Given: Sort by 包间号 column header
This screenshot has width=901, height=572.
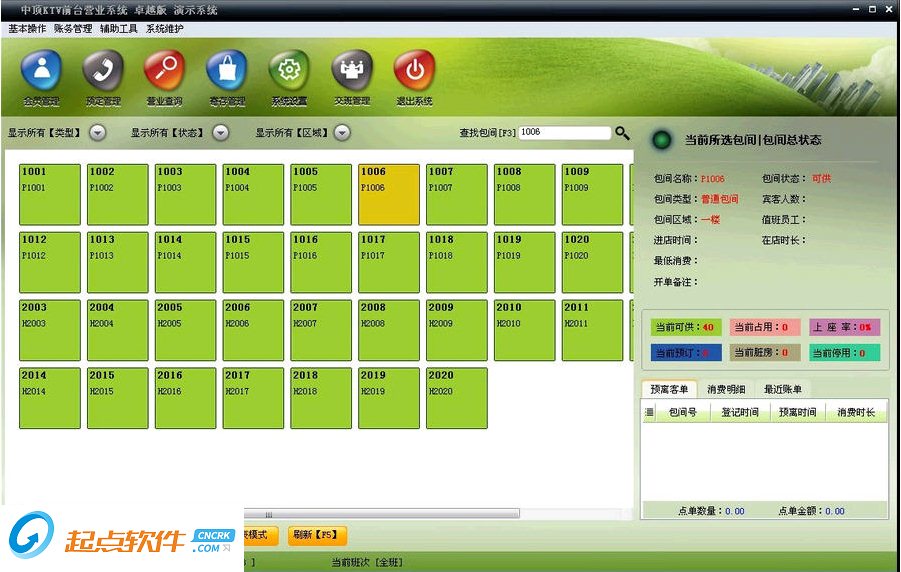Looking at the screenshot, I should 683,412.
